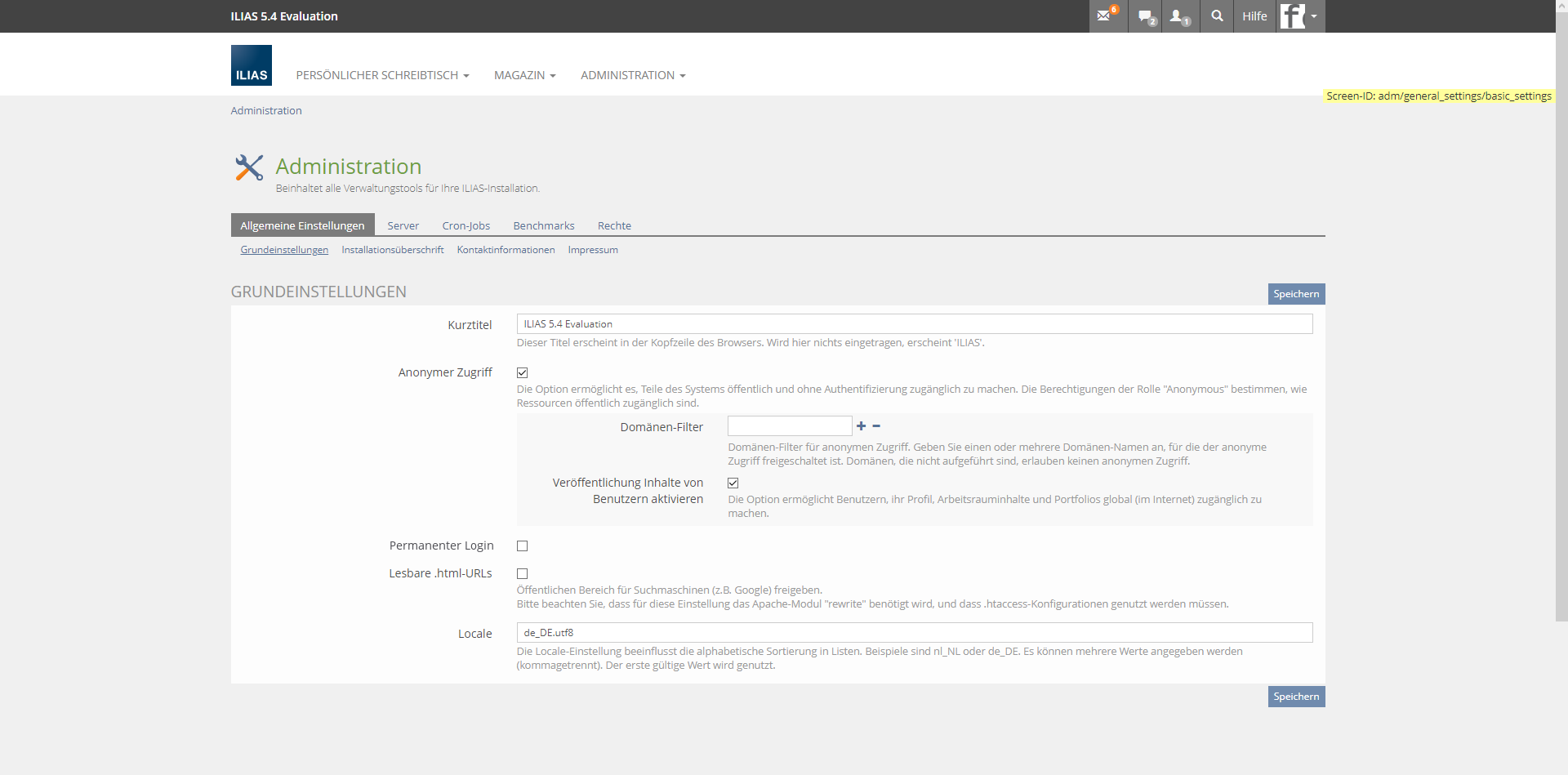Screen dimensions: 1568x775
Task: Click the top Speichern button
Action: point(1296,294)
